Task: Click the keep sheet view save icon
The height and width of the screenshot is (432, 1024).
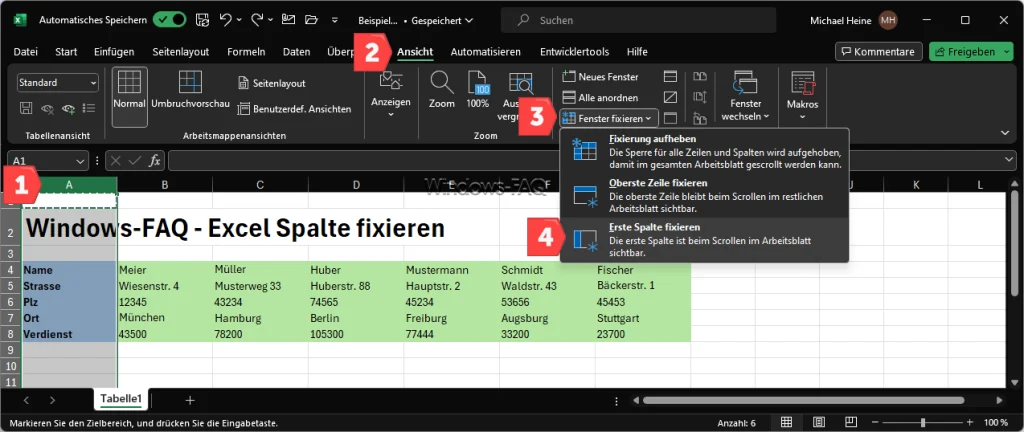Action: pos(26,108)
